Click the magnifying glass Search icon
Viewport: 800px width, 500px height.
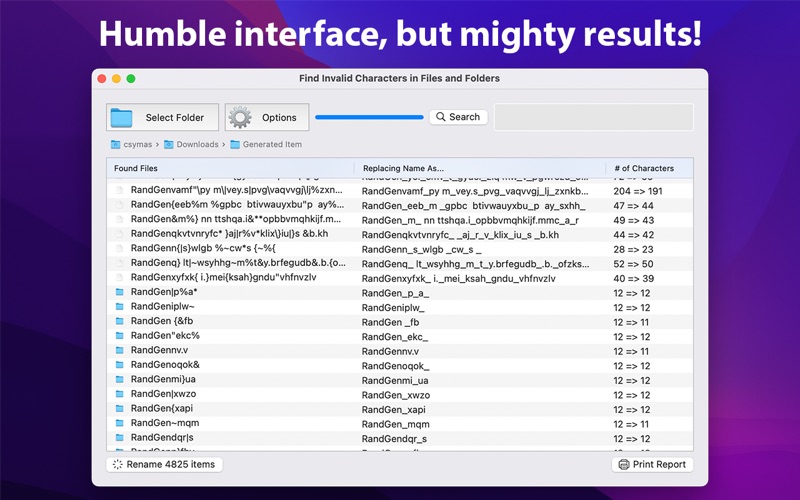(441, 117)
